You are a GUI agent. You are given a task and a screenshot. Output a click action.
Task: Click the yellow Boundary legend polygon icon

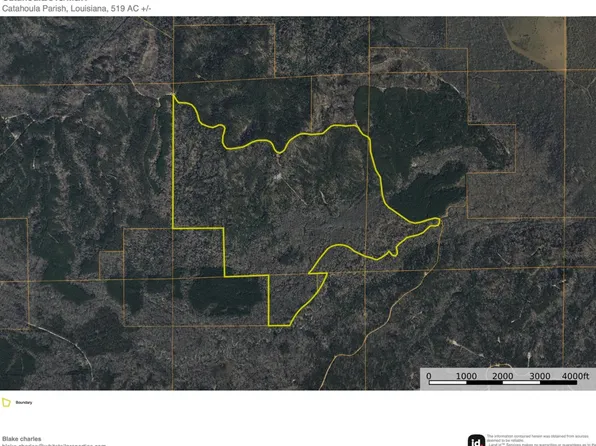(x=6, y=402)
